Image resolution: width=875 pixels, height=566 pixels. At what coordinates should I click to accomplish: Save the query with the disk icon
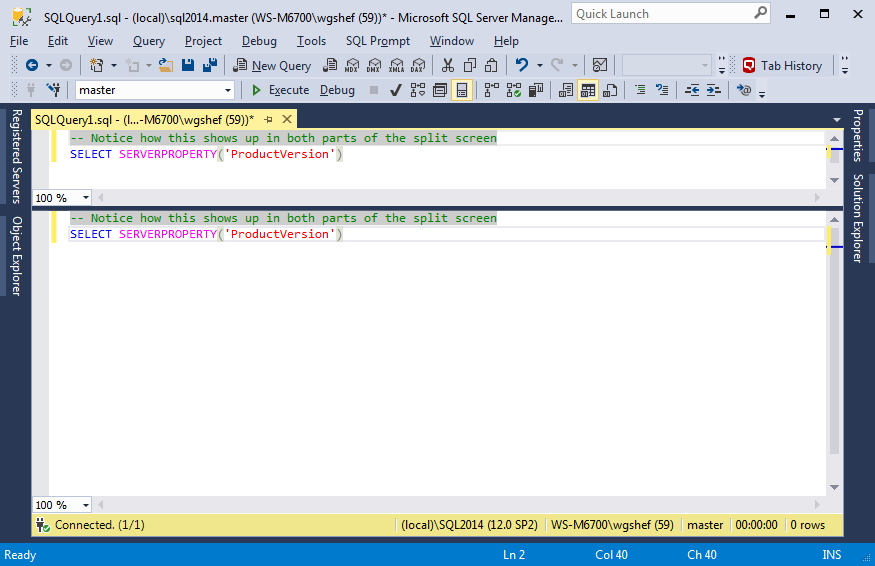[188, 65]
